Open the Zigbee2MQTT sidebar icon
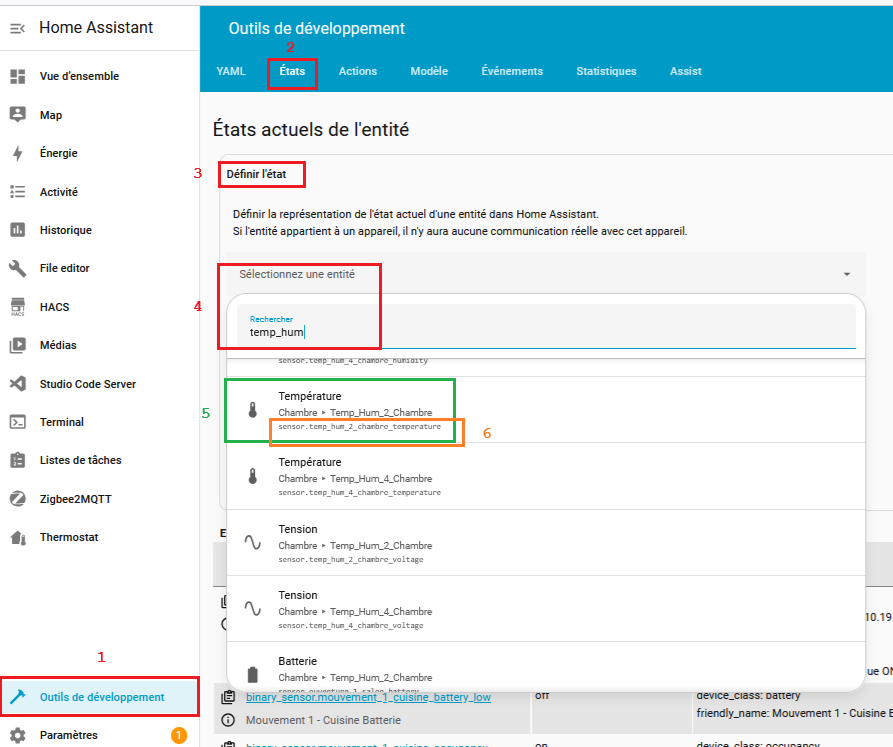893x747 pixels. (17, 499)
